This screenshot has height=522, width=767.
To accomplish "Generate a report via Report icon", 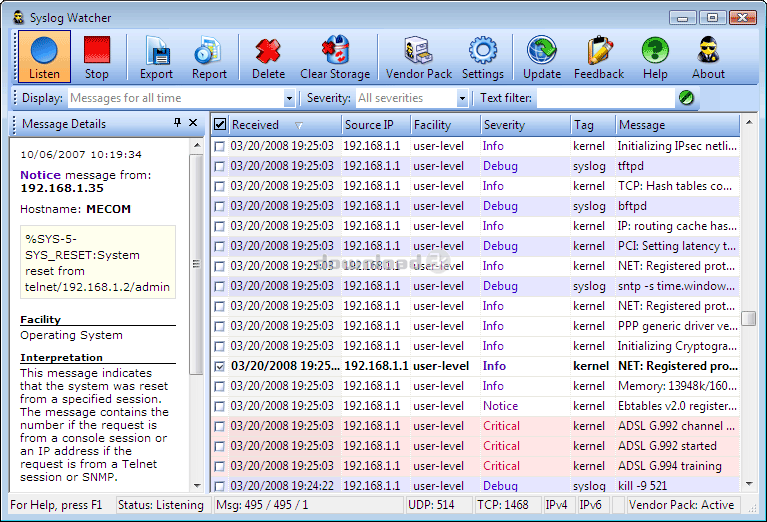I will pyautogui.click(x=209, y=56).
